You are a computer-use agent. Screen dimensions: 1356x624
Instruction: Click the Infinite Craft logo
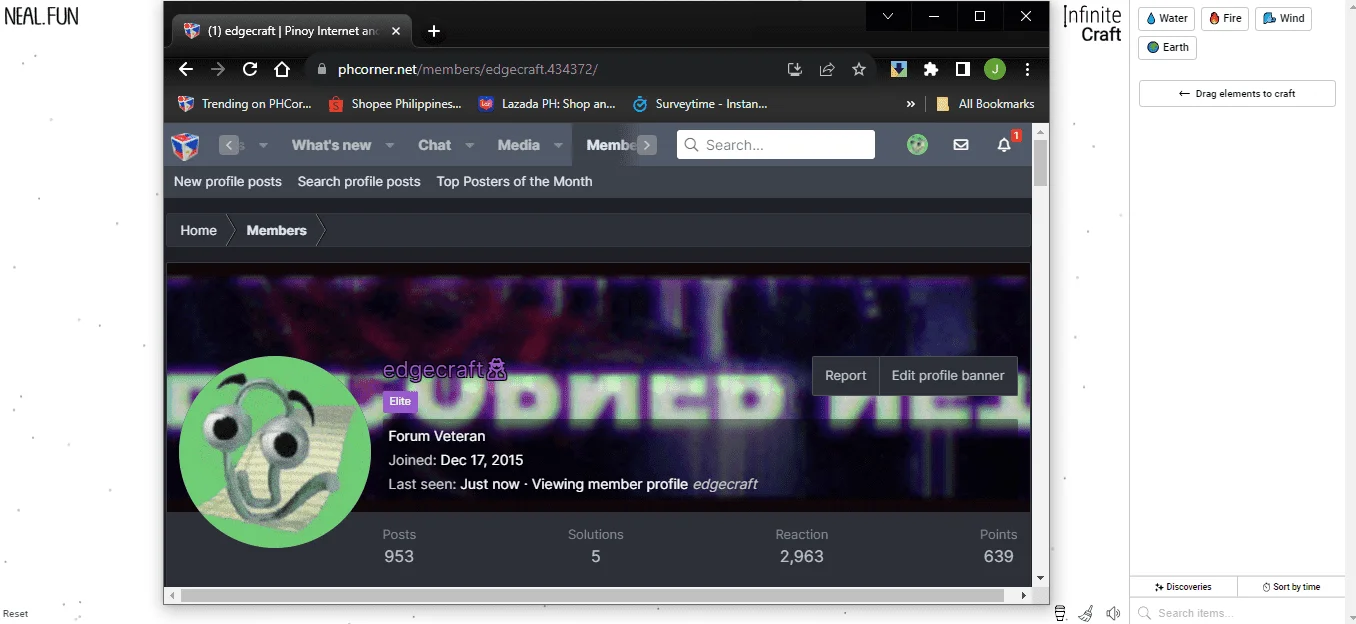pyautogui.click(x=1092, y=25)
